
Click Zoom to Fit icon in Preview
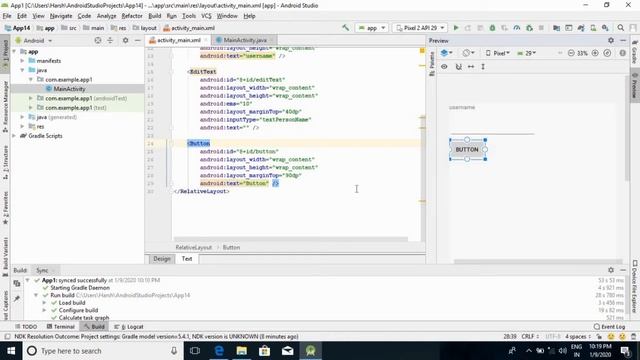(607, 53)
